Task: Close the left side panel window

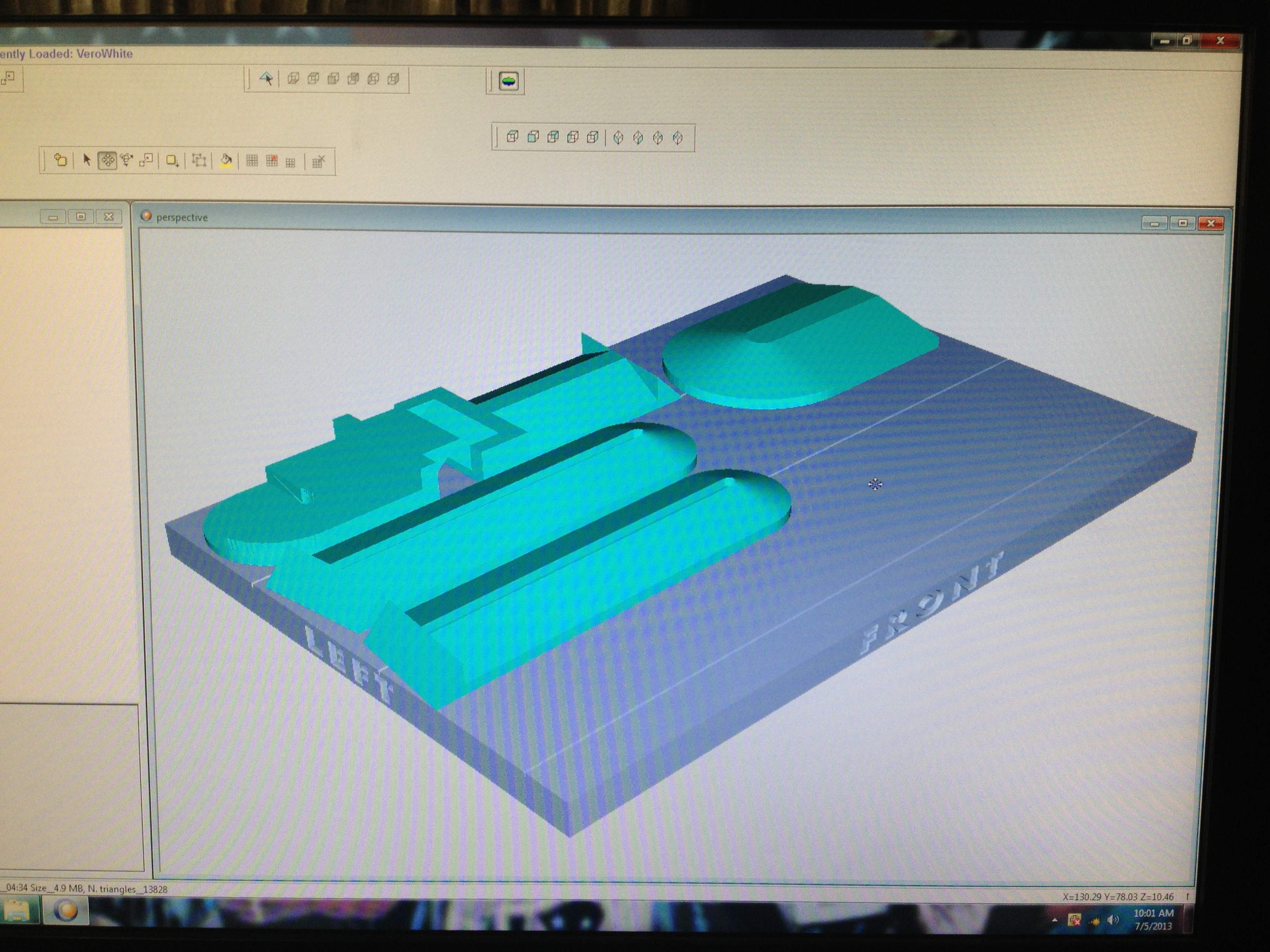Action: click(x=109, y=216)
